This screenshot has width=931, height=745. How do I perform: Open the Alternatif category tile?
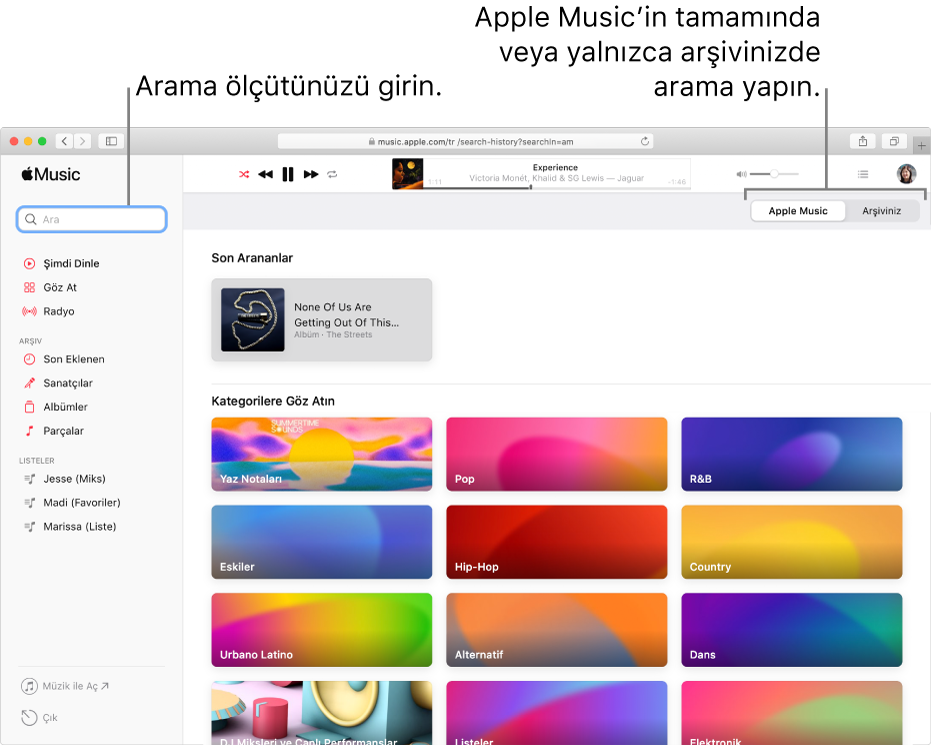click(557, 630)
